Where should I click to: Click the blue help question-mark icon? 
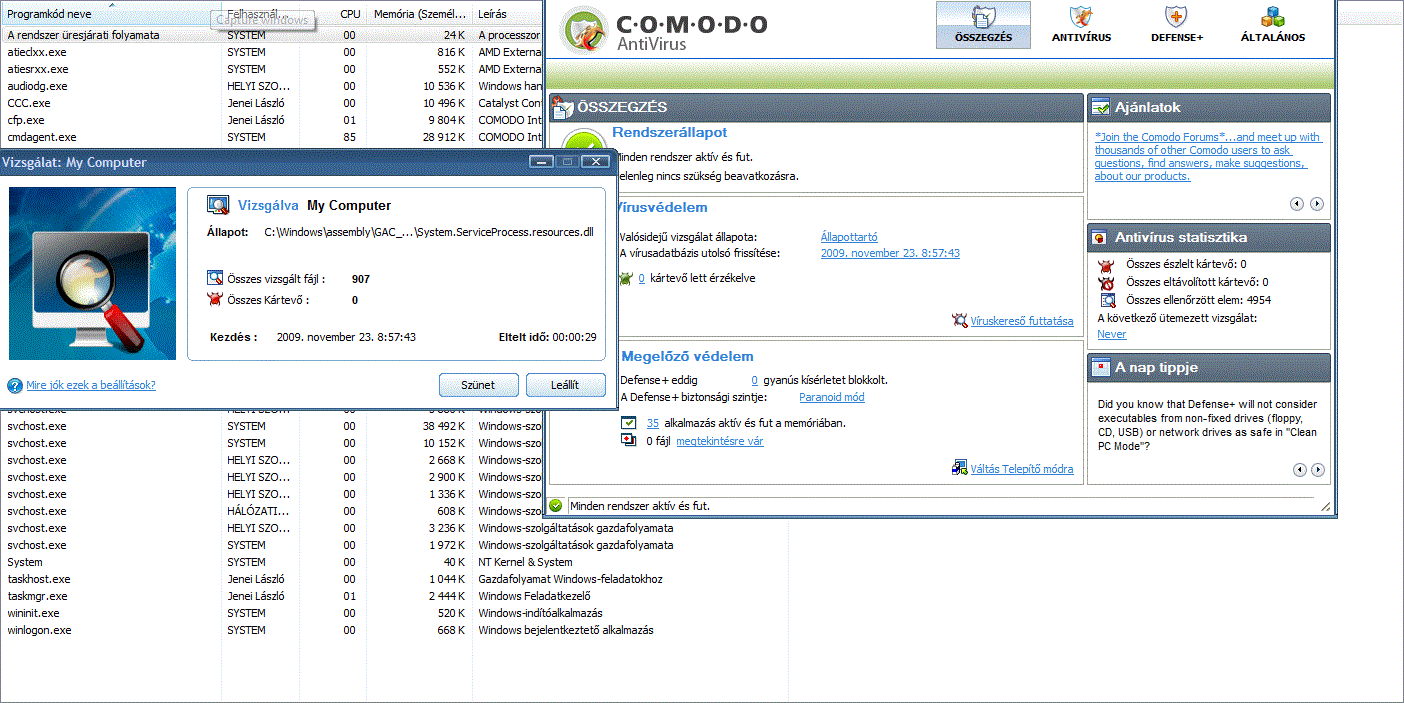(15, 385)
